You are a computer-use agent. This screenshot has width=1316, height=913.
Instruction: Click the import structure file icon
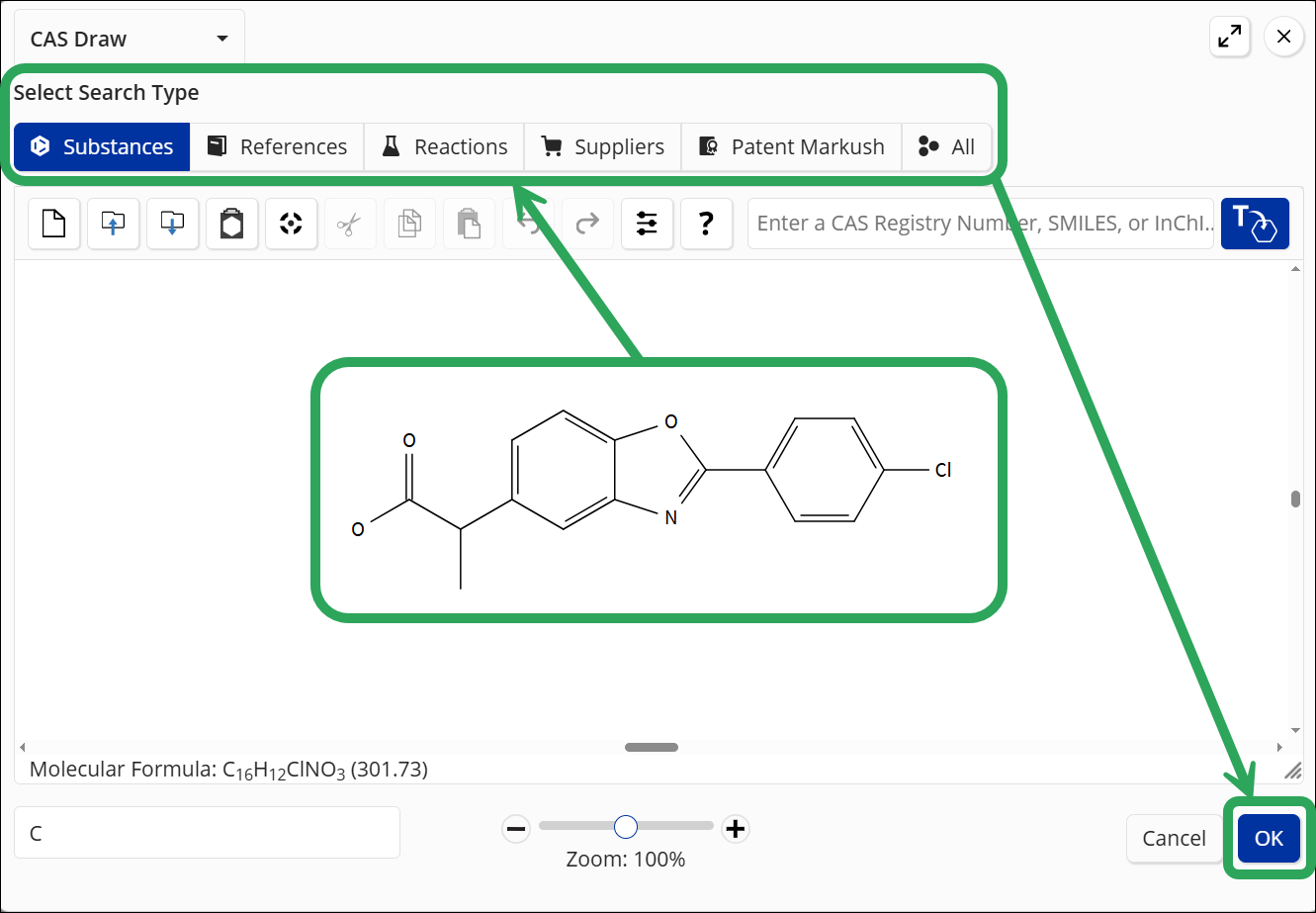113,224
